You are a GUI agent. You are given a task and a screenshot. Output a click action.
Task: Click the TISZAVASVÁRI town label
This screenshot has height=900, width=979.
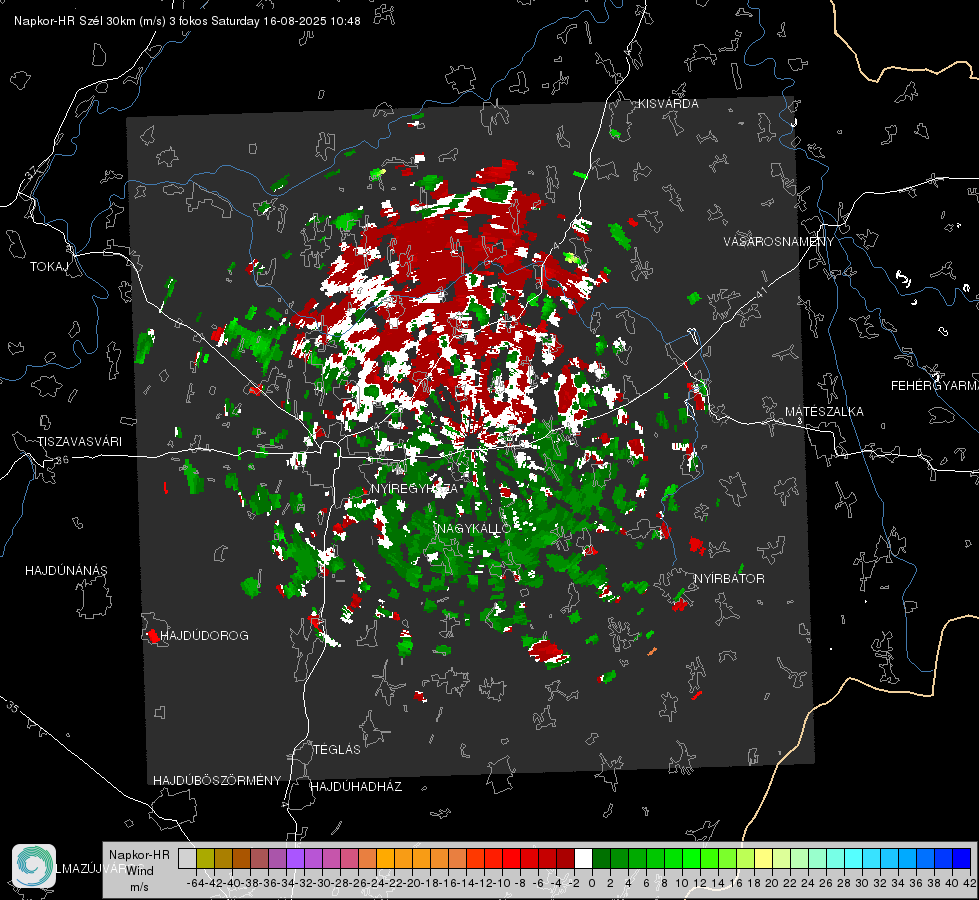click(x=79, y=442)
